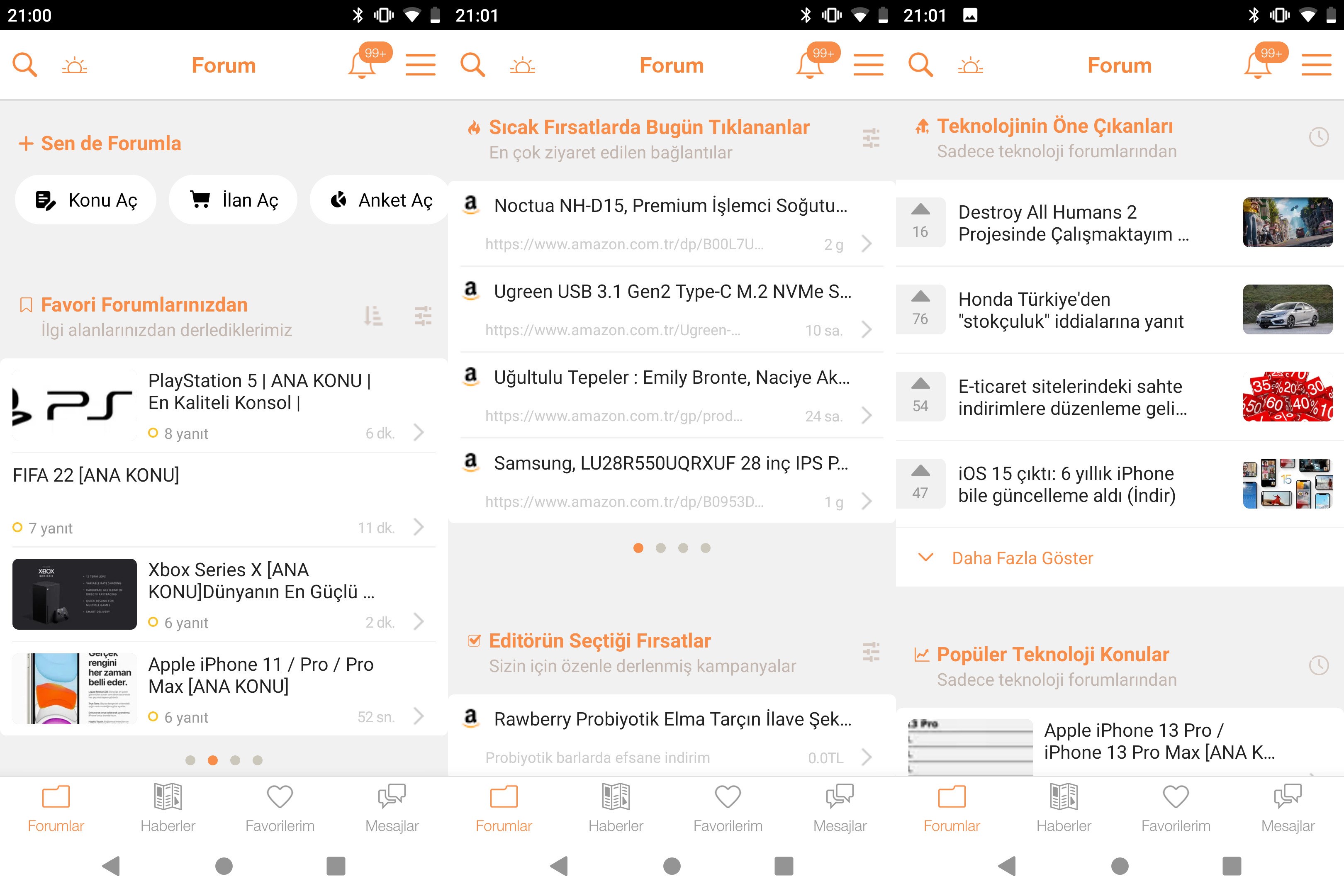Upvote Honda Türkiye'den post
Screen dimensions: 1344x896
[x=920, y=309]
